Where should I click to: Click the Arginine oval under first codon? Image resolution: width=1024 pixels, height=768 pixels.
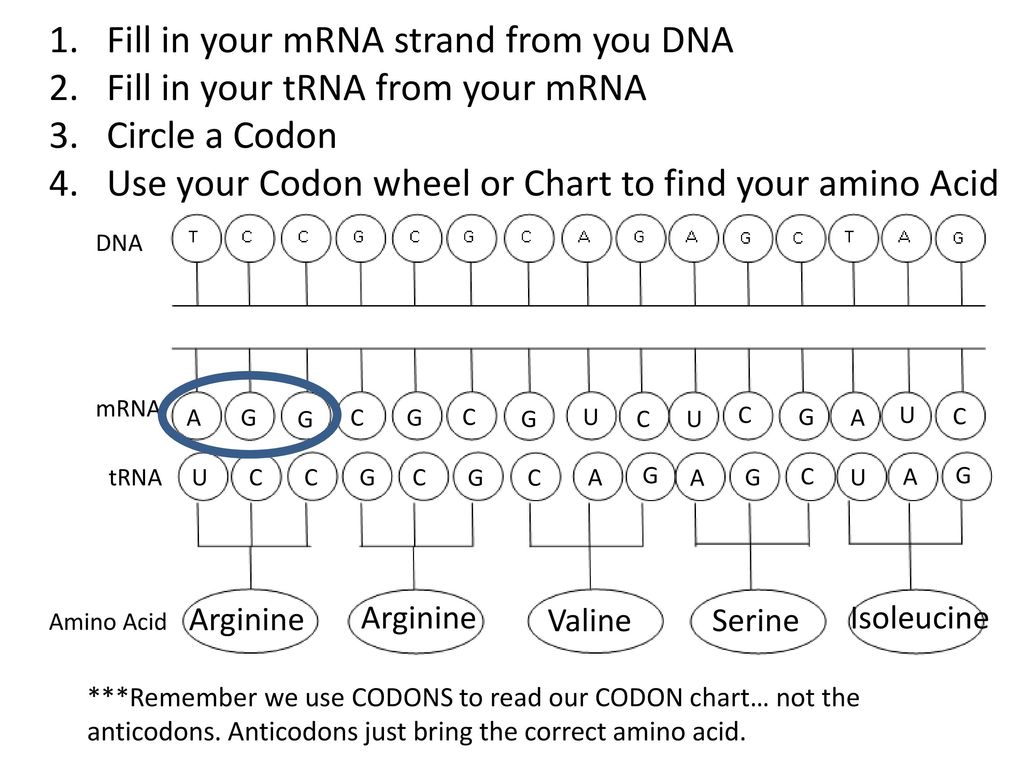pos(251,620)
